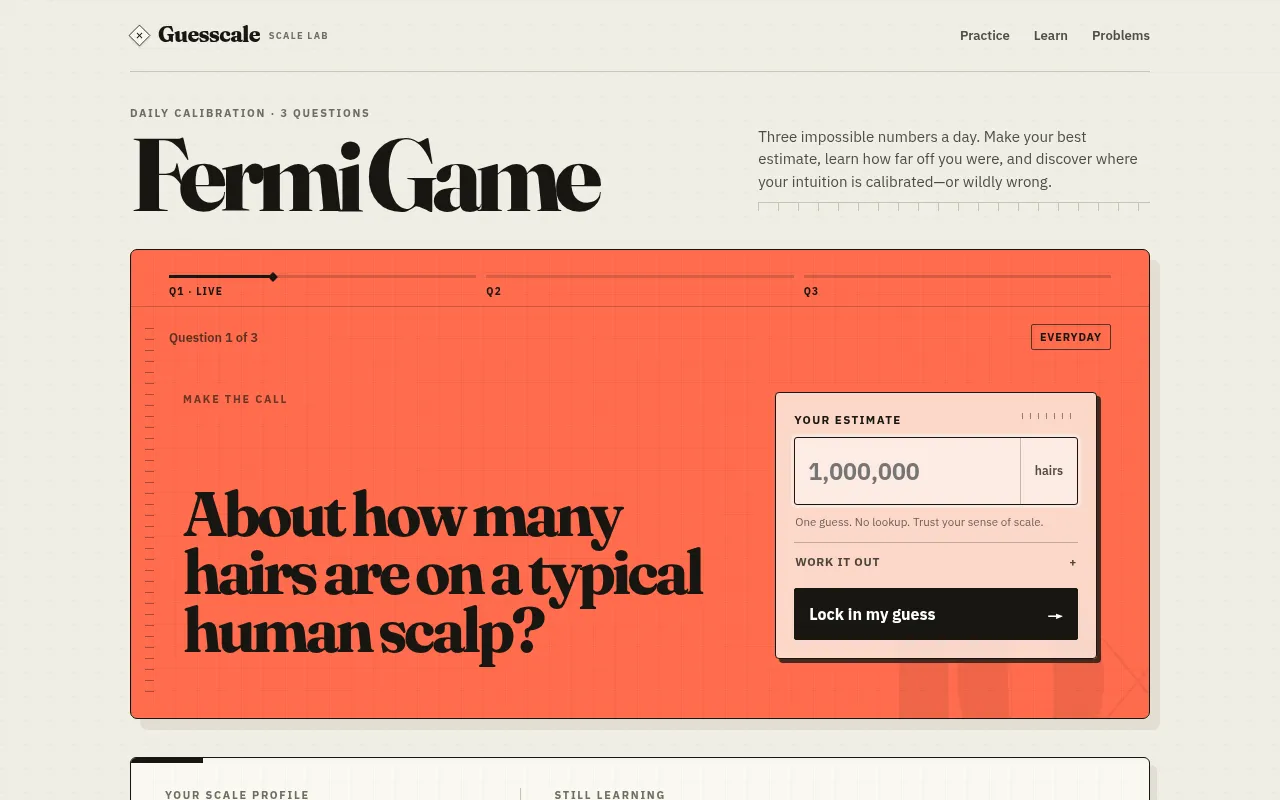The height and width of the screenshot is (800, 1280).
Task: Go to the Learn section
Action: pos(1051,36)
